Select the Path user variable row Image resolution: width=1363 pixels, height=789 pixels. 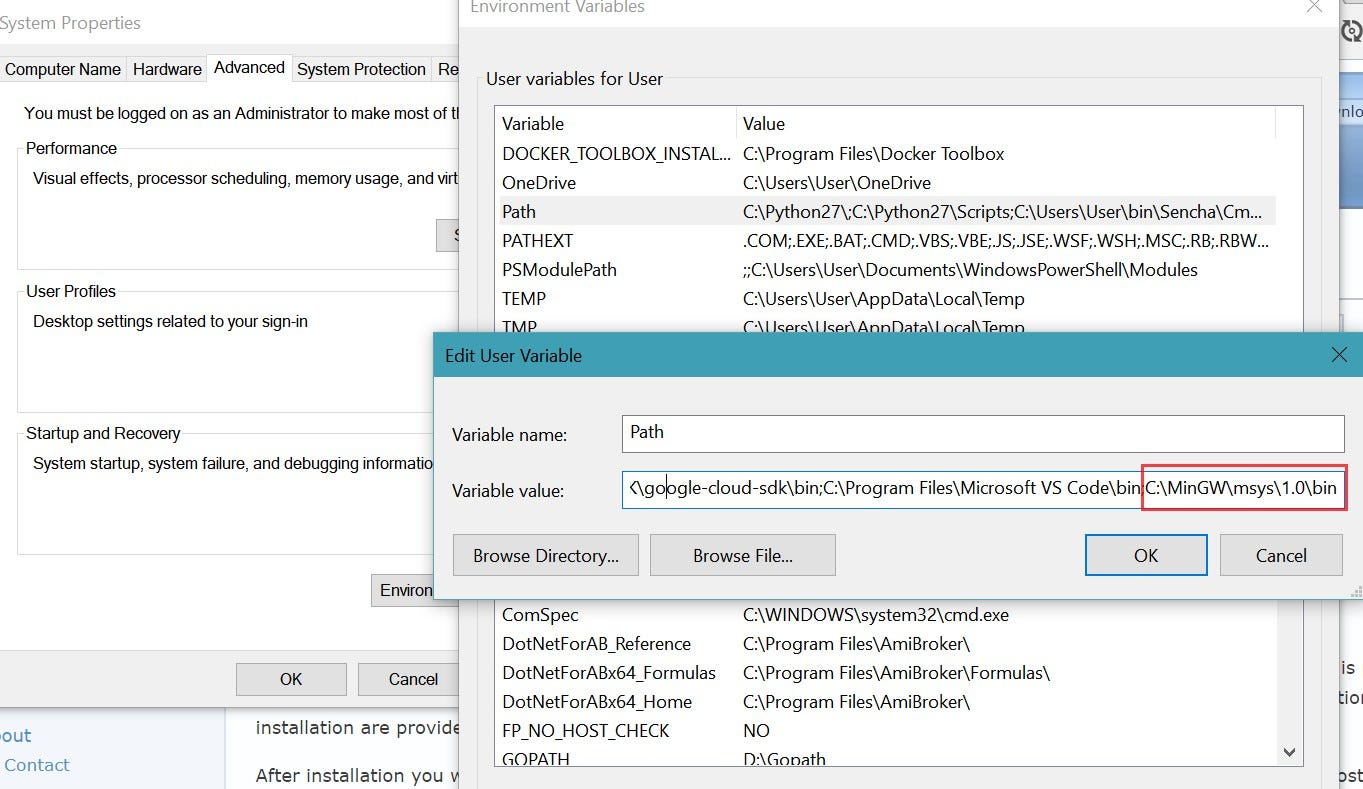coord(700,211)
